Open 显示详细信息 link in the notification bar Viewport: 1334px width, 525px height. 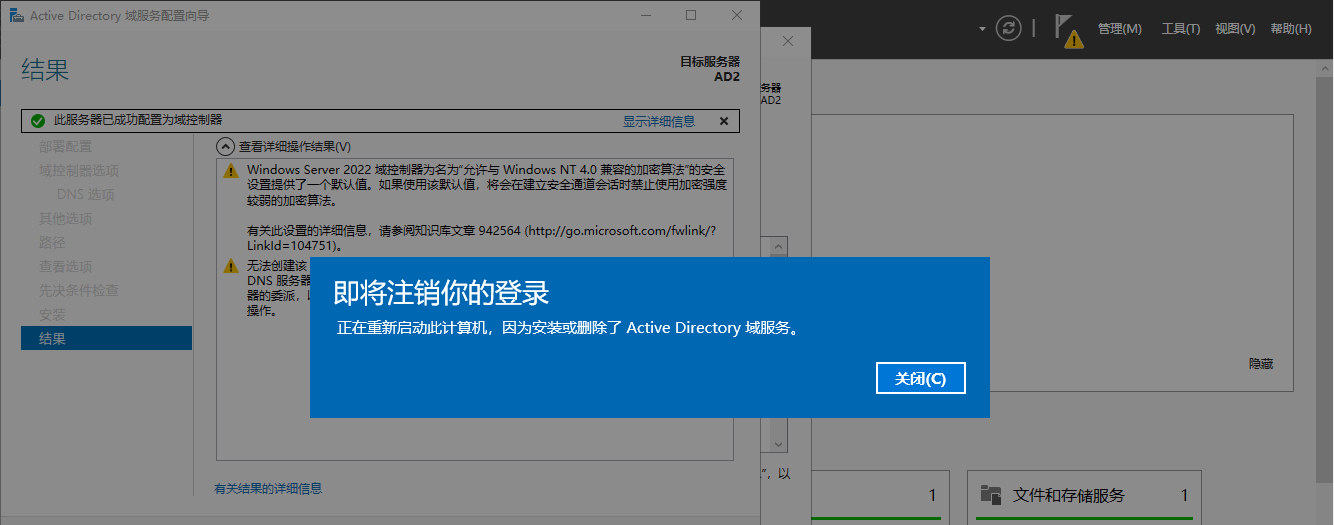(x=659, y=121)
